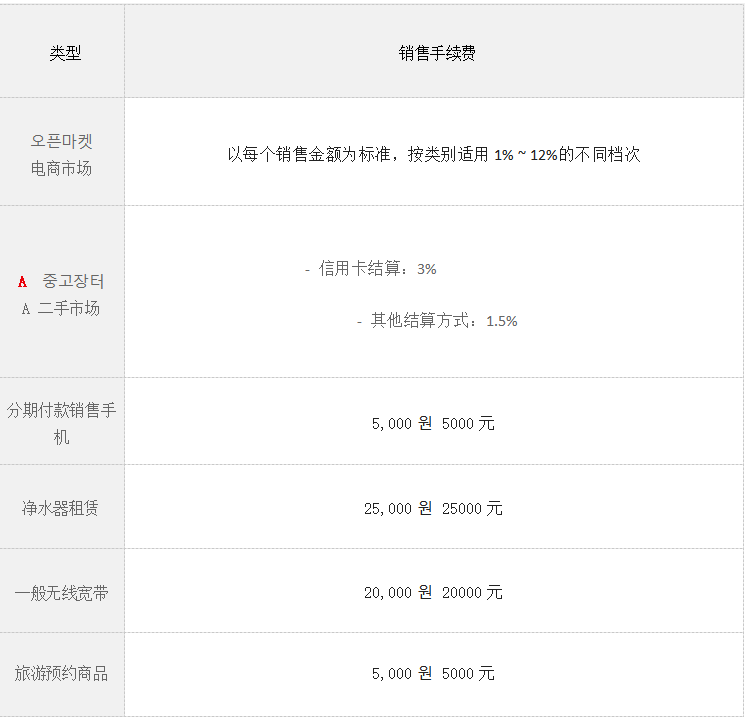Select the Korean text 중고장터
The width and height of the screenshot is (748, 719).
pyautogui.click(x=73, y=281)
